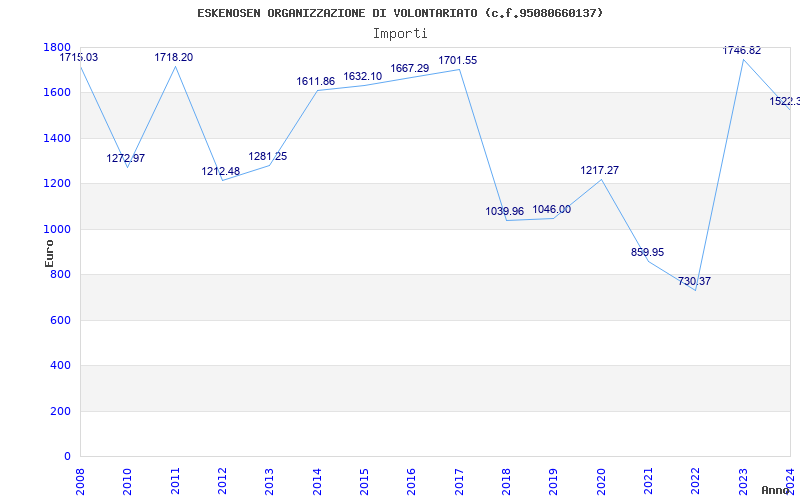
Task: Select the 730.37 data label
Action: pos(694,281)
